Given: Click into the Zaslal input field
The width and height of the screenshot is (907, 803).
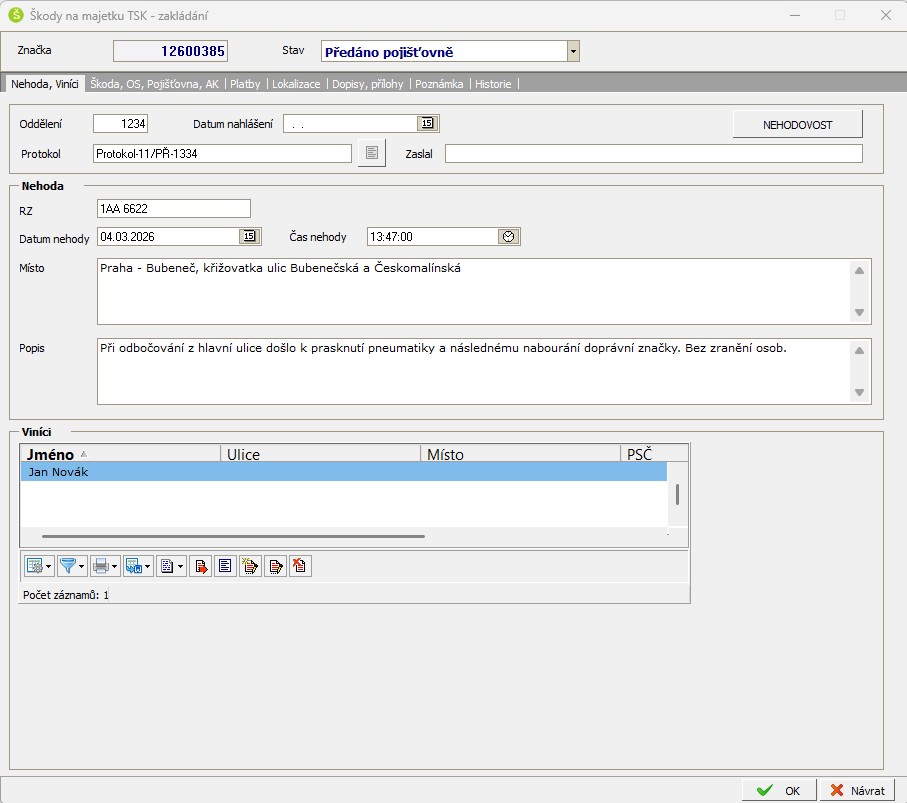Looking at the screenshot, I should pyautogui.click(x=653, y=153).
